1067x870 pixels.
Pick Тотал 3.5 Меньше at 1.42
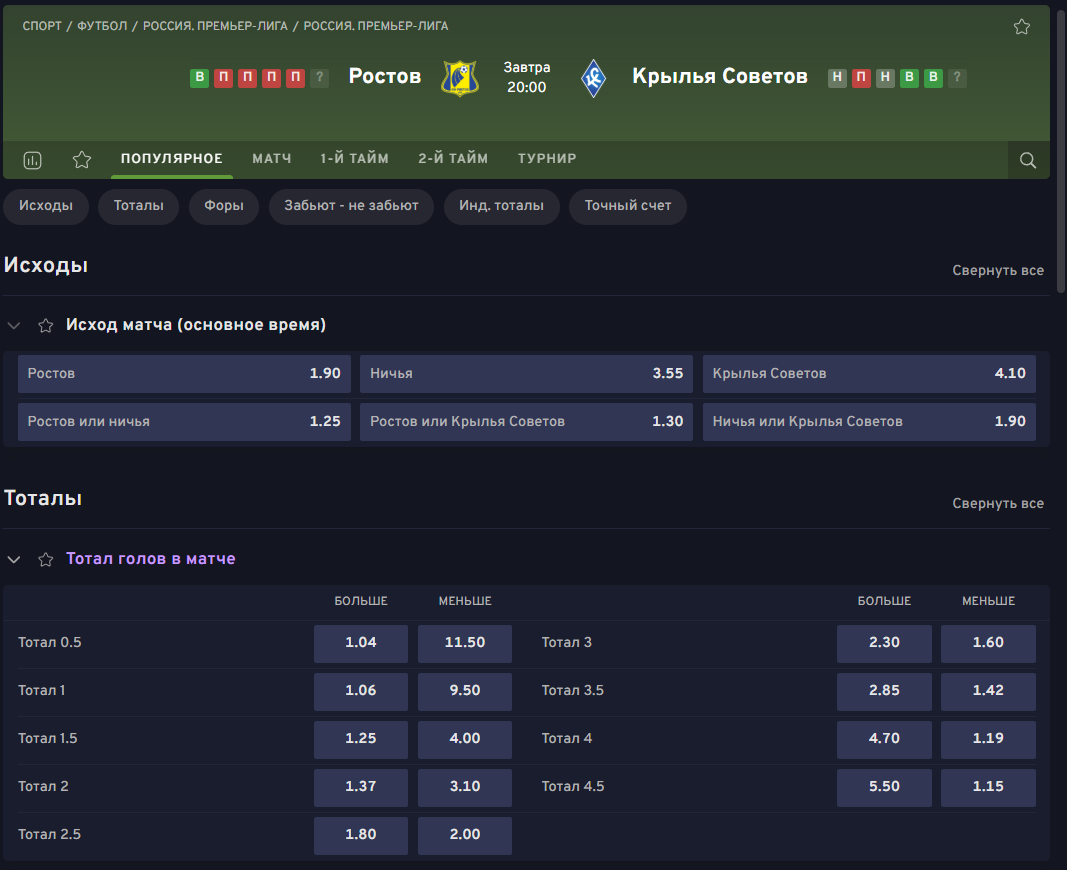(x=988, y=691)
